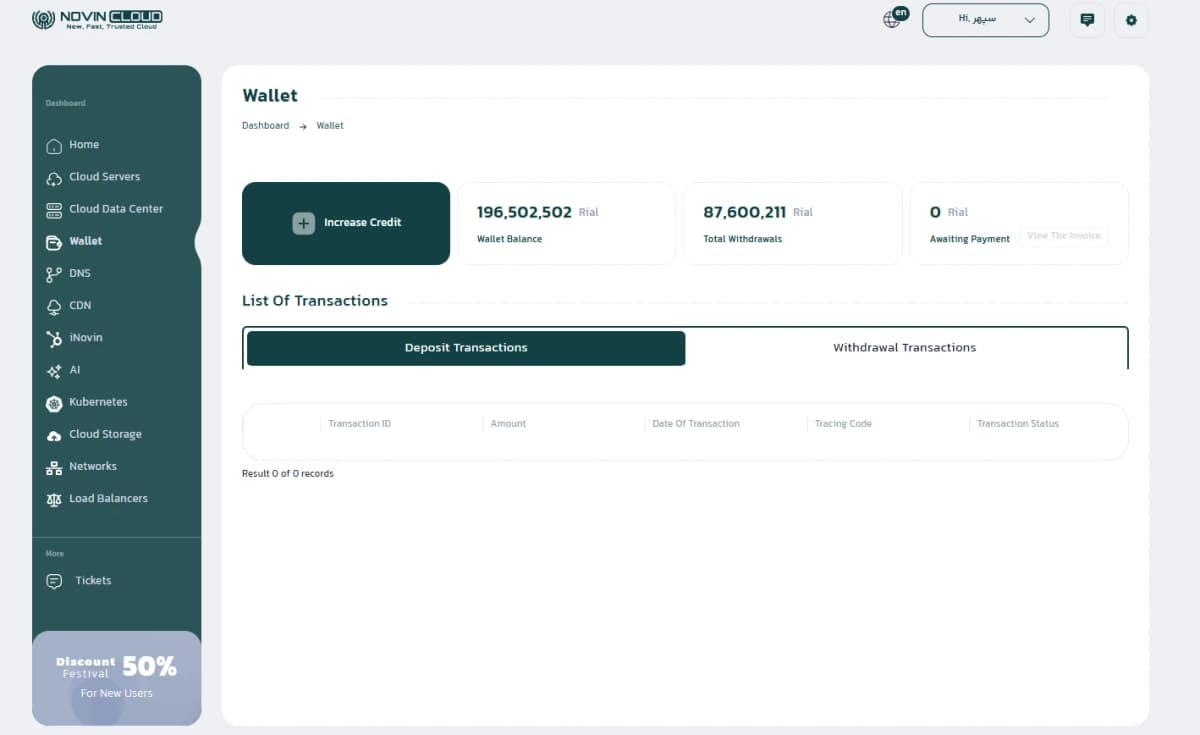Open the language globe icon

click(892, 19)
